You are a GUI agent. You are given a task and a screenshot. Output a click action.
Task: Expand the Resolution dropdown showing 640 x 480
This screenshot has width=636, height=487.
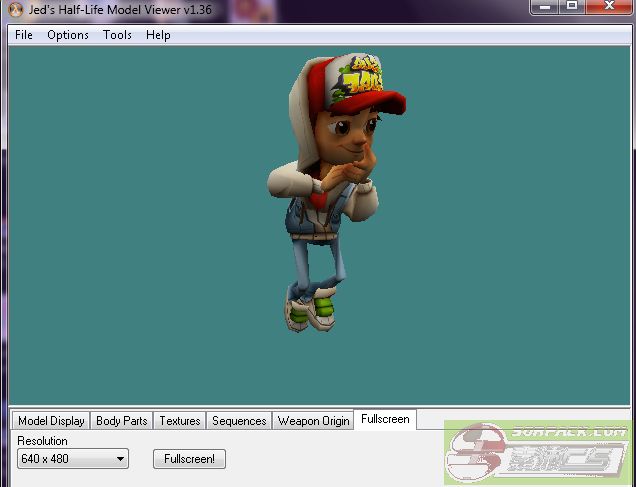(x=73, y=459)
